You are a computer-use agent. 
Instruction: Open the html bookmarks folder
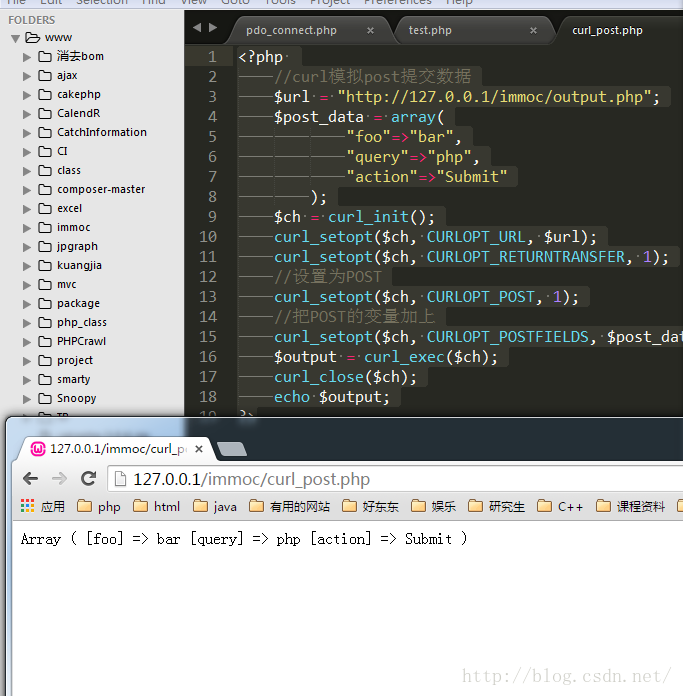[x=157, y=506]
